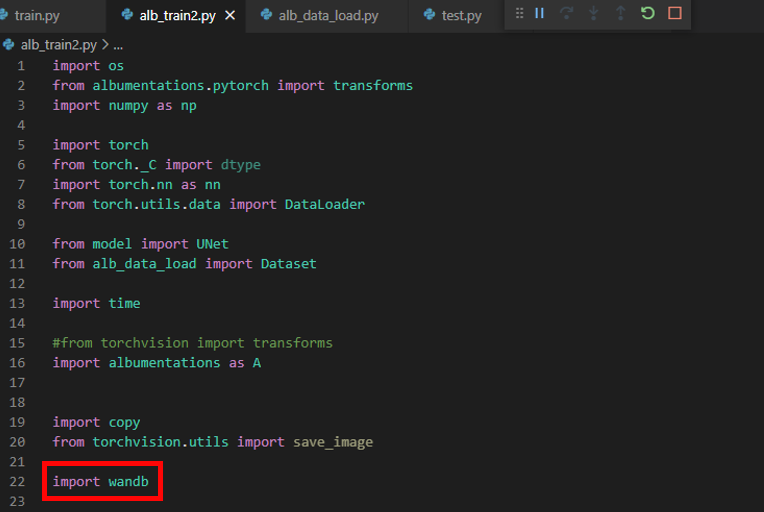Close the alb_train2.py tab

(230, 16)
